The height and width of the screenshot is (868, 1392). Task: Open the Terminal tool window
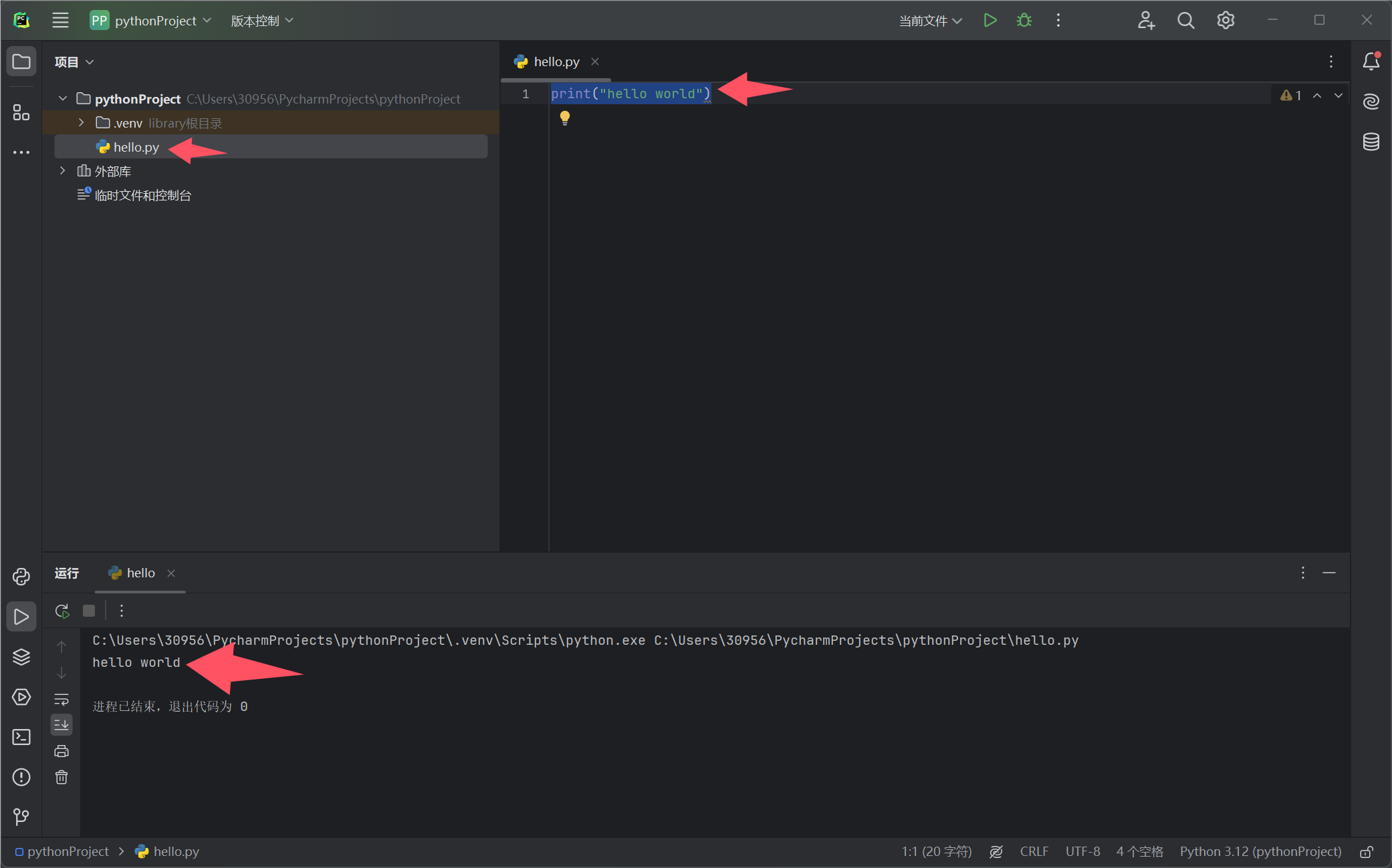click(x=21, y=737)
